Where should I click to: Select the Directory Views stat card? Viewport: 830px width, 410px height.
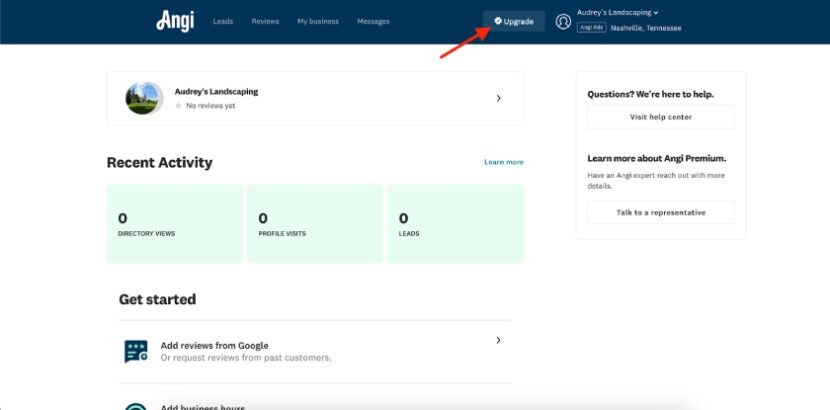point(174,223)
